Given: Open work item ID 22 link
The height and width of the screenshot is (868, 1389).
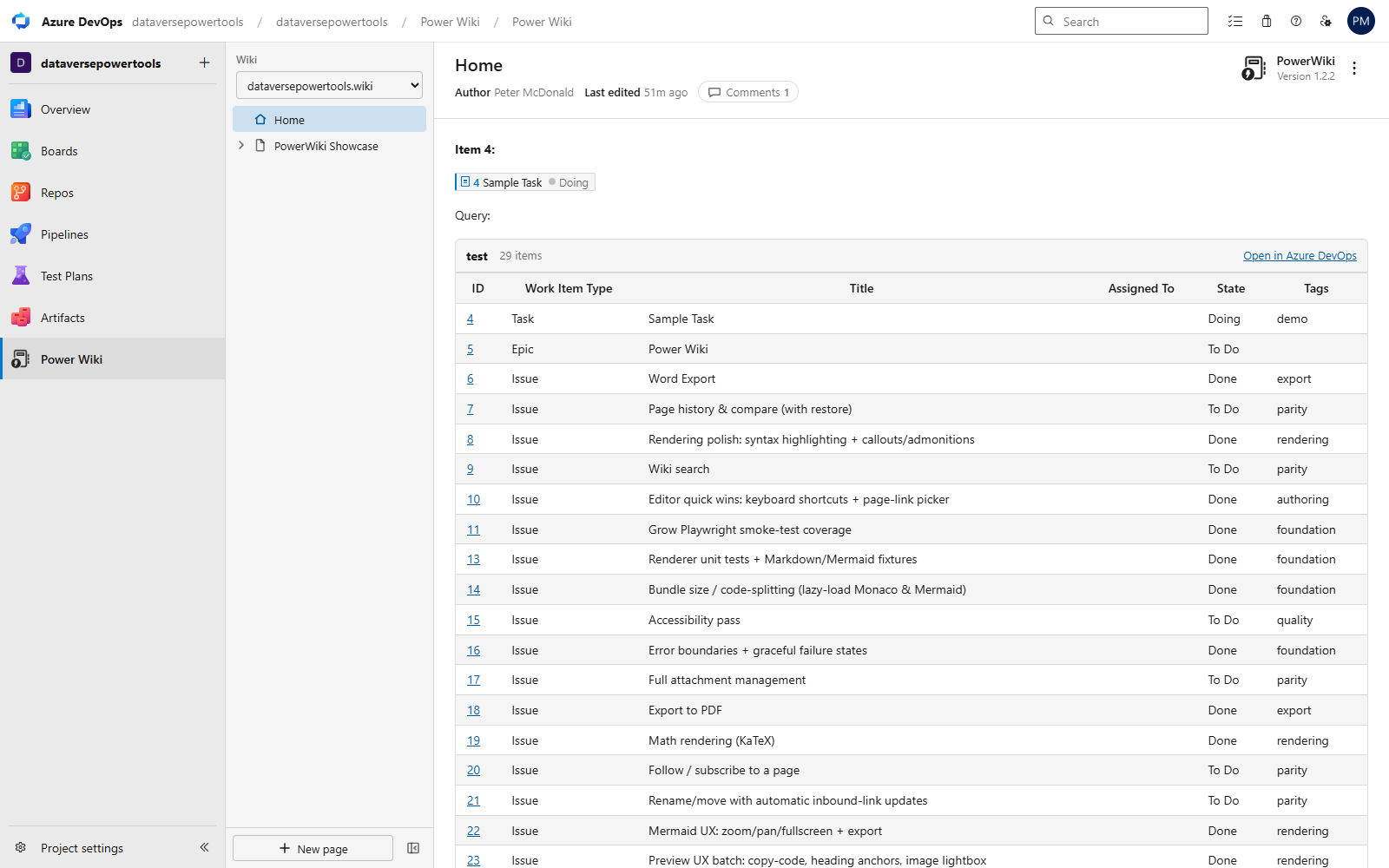Looking at the screenshot, I should [473, 831].
